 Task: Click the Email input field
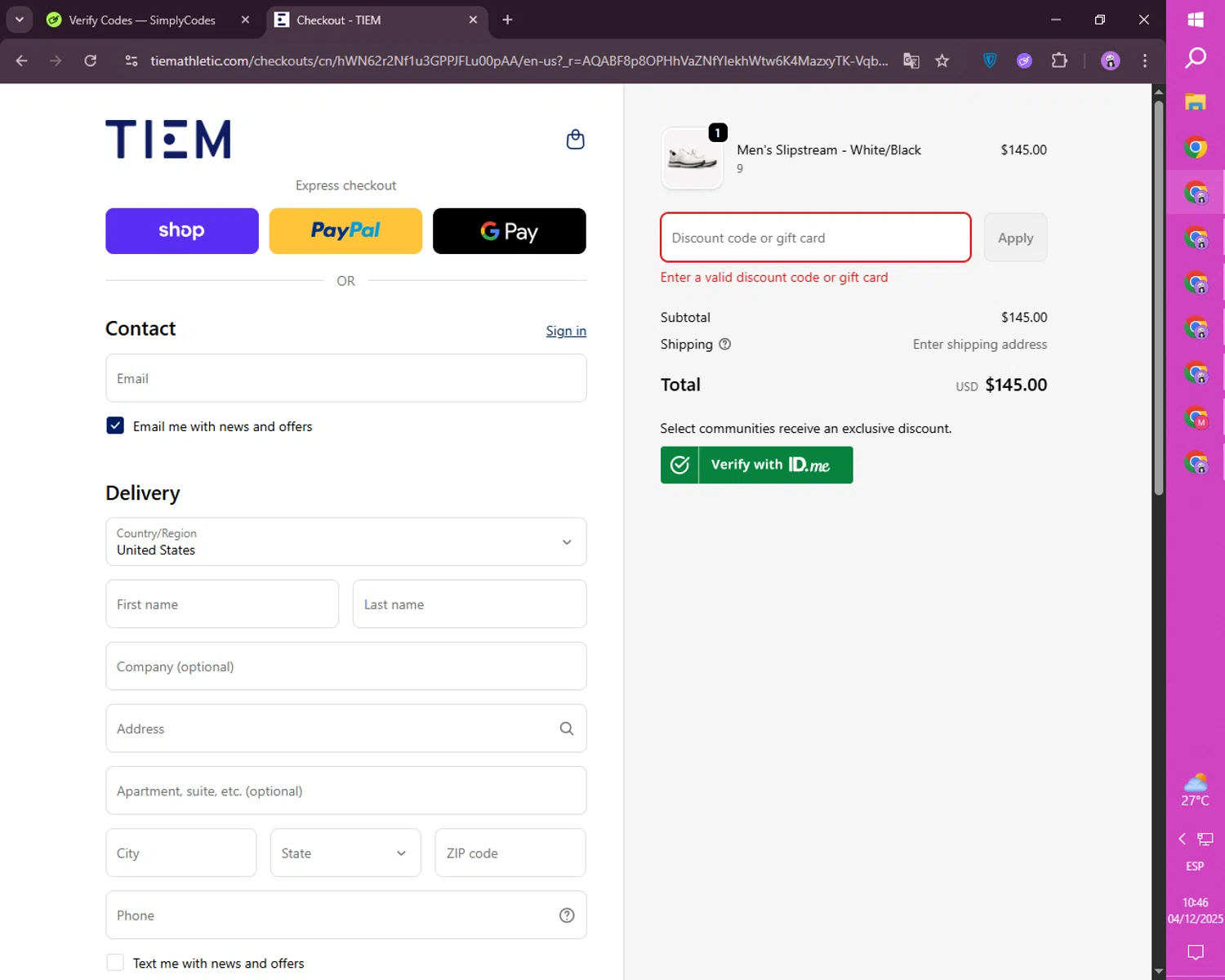pyautogui.click(x=346, y=378)
